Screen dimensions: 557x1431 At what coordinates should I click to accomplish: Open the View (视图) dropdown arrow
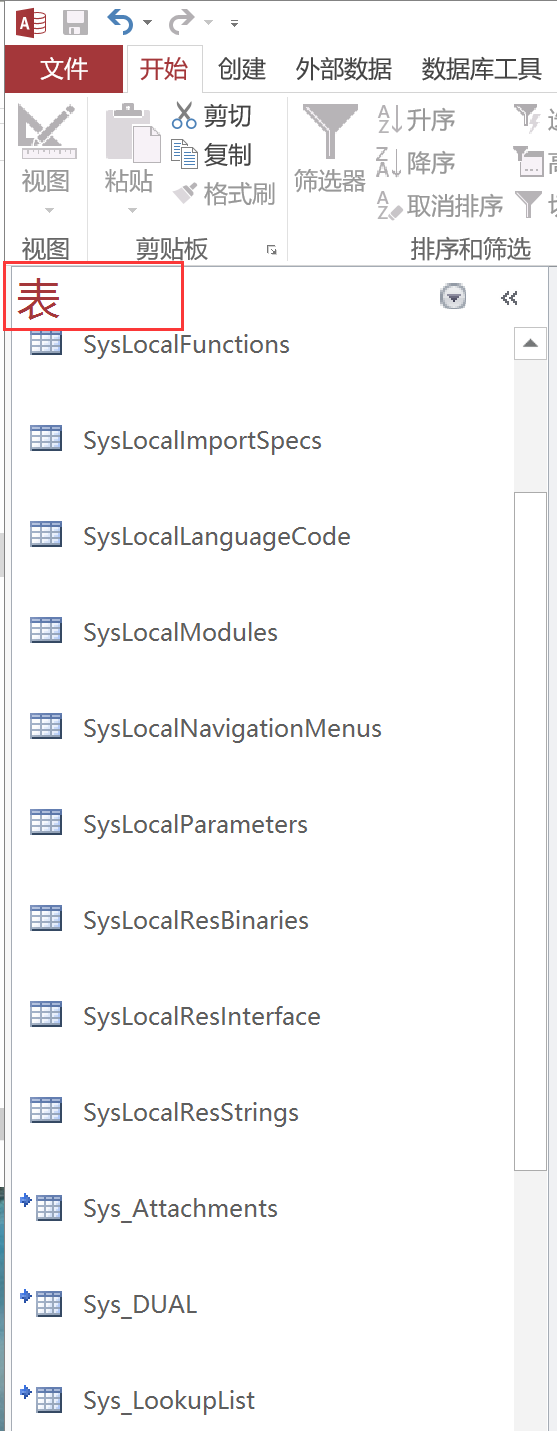(x=47, y=211)
